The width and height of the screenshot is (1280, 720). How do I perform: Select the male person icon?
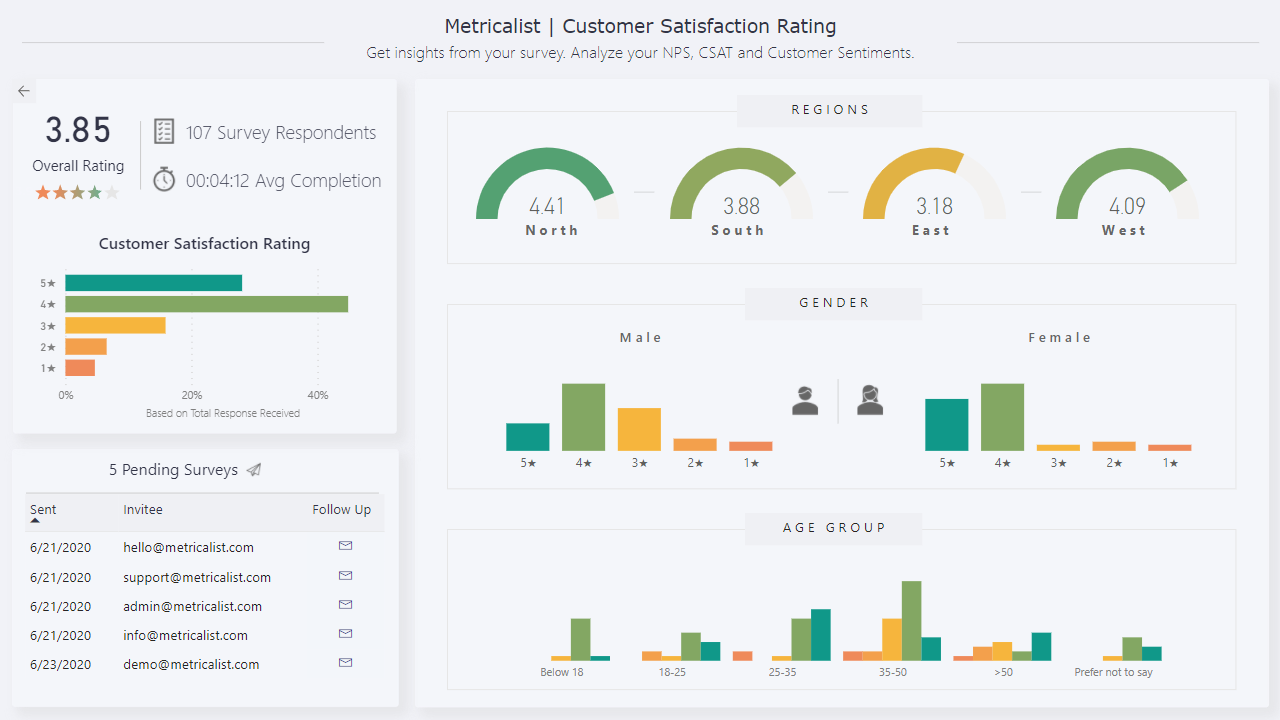[805, 400]
